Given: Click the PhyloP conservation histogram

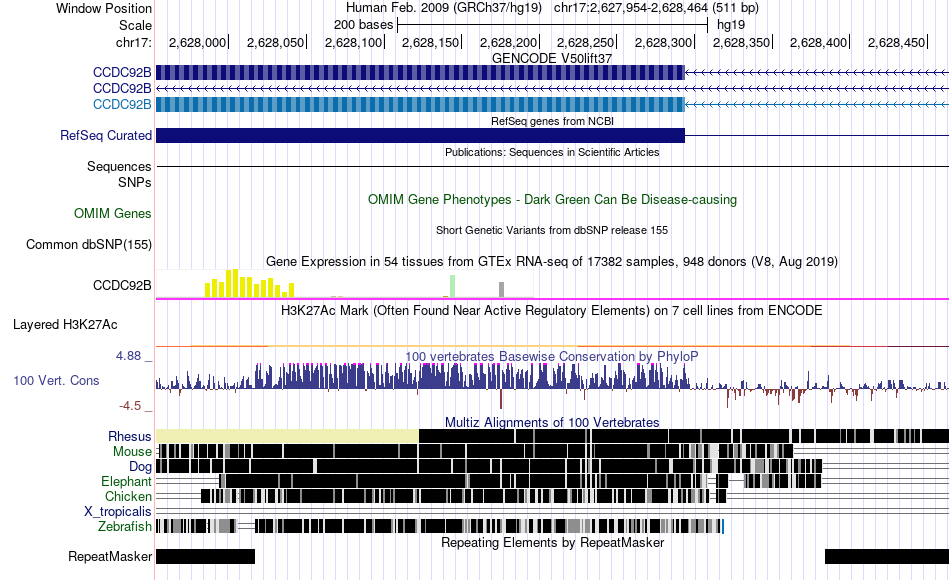Looking at the screenshot, I should [552, 385].
